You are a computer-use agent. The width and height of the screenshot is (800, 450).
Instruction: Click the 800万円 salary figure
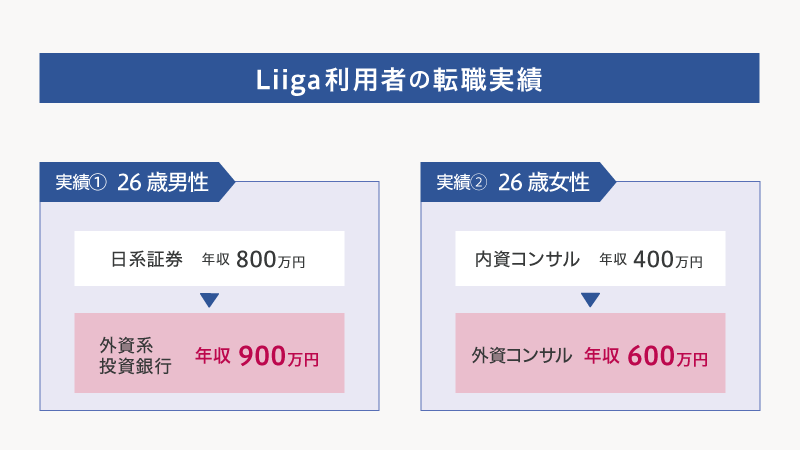(270, 260)
